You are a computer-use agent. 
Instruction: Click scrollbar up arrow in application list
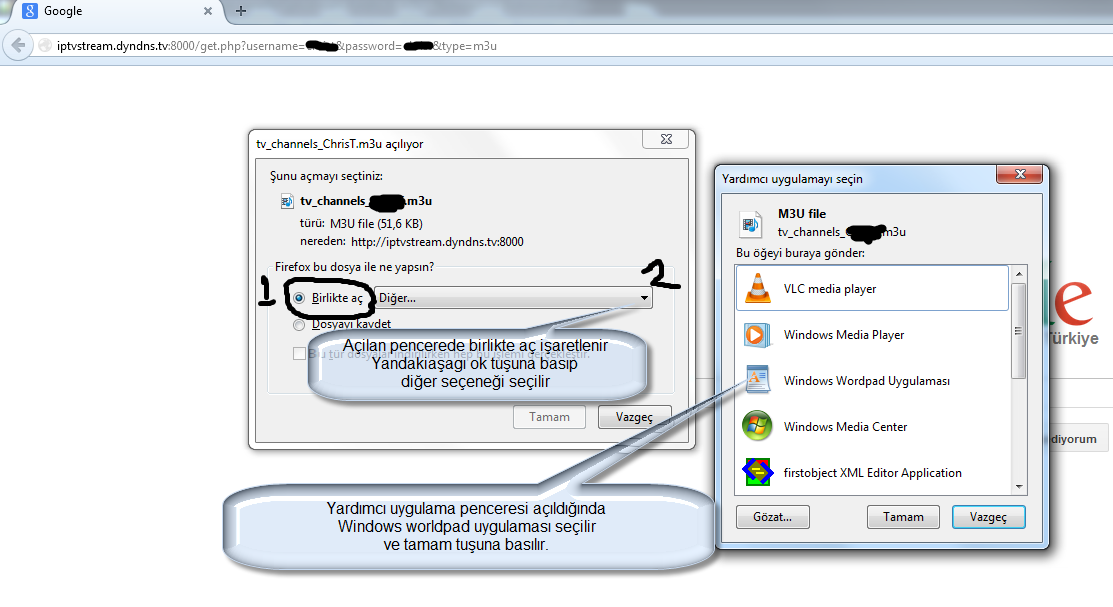click(x=1018, y=272)
